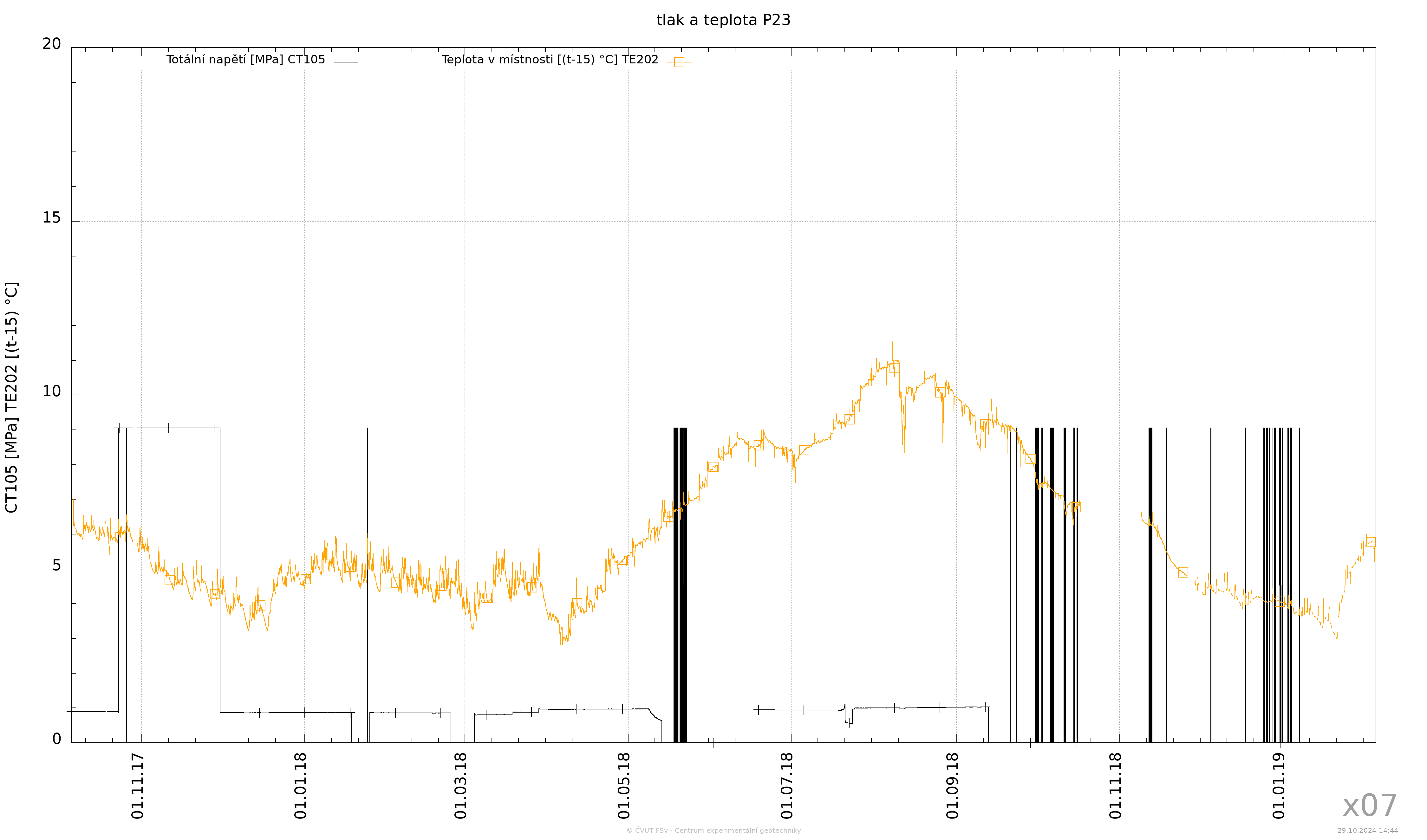Click the 'x07' label at bottom right

coord(1370,806)
